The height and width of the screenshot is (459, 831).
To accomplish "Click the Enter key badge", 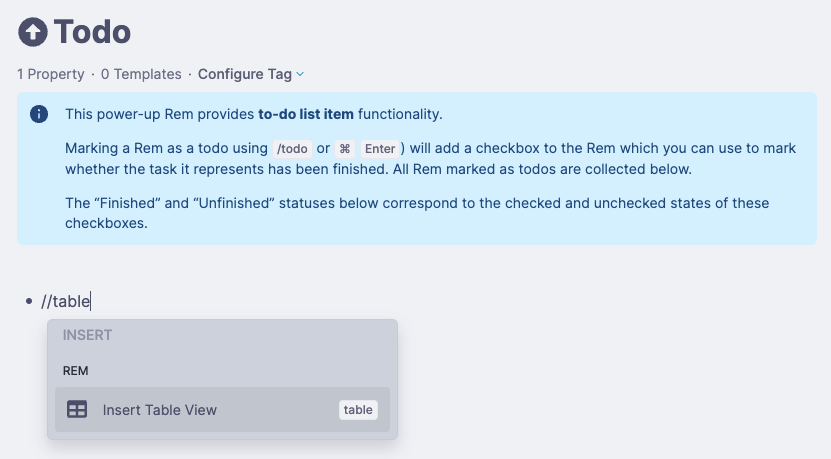I will 379,148.
